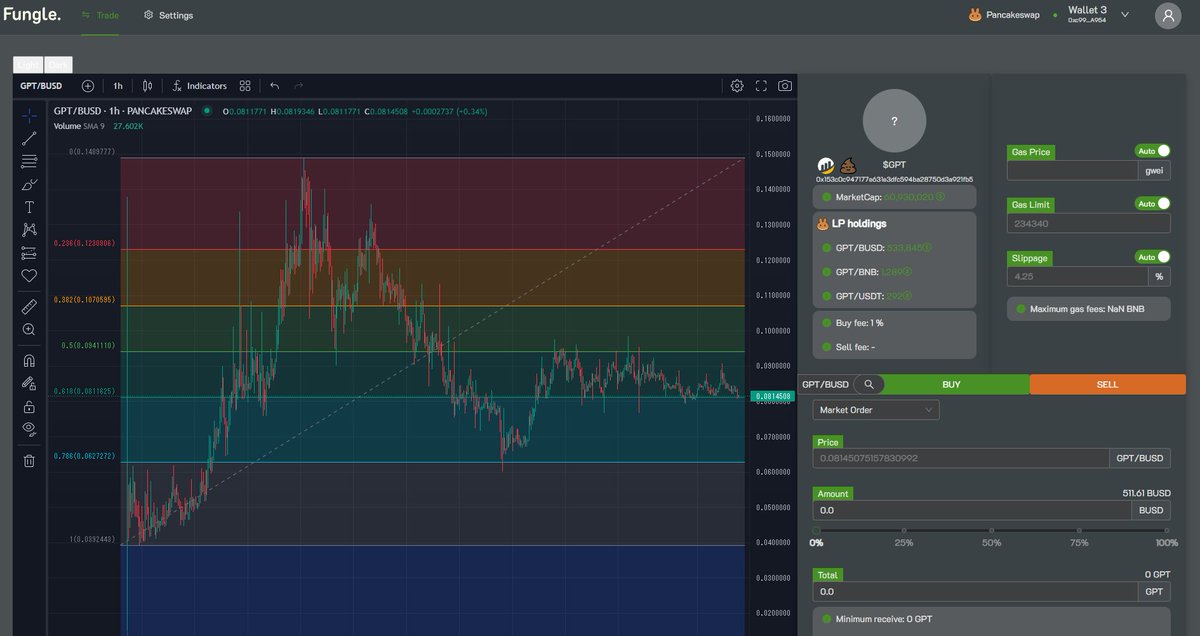Open the Pancakeswap exchange selector
This screenshot has height=636, width=1200.
pos(1004,15)
